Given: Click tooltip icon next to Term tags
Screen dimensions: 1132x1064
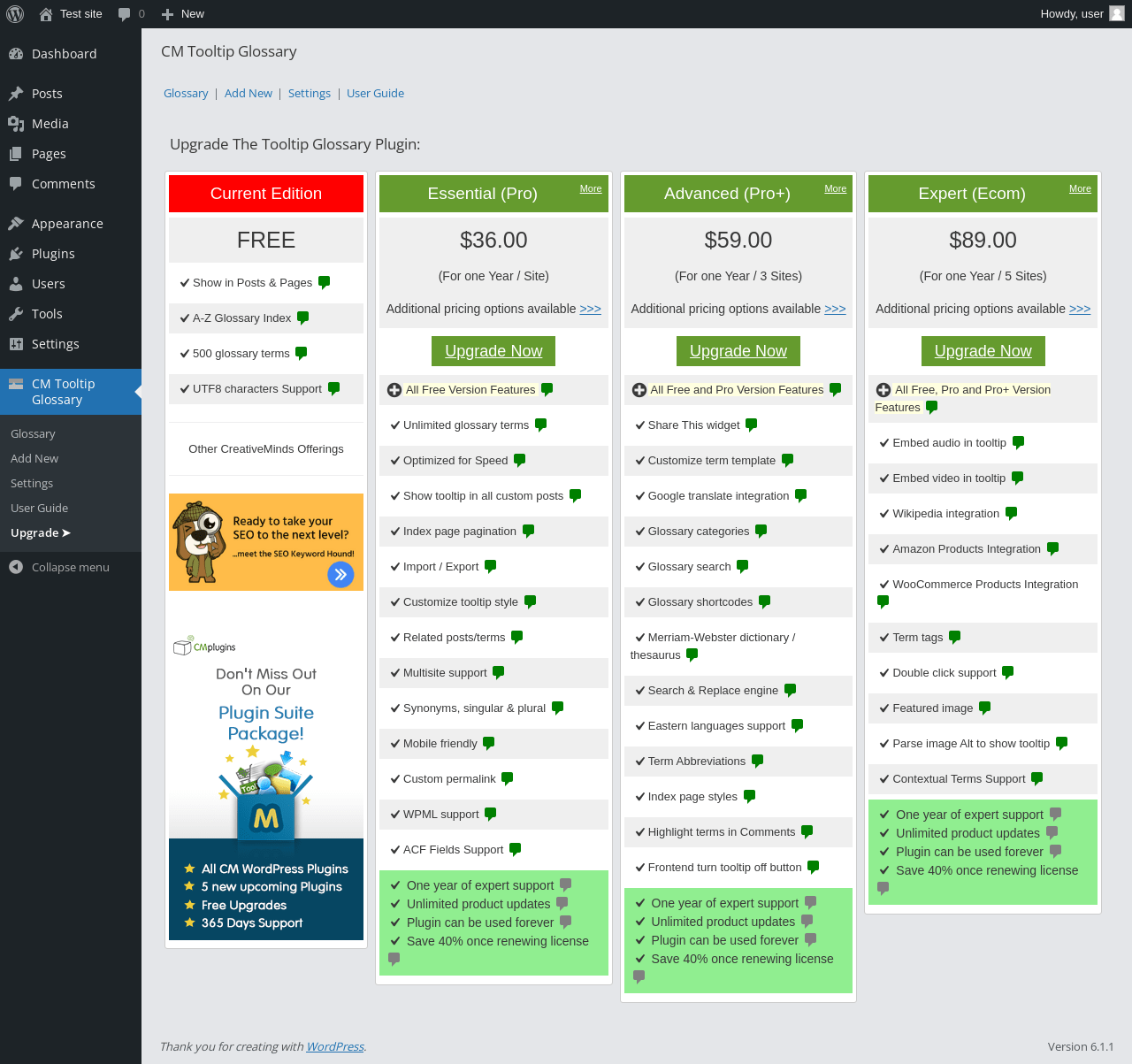Looking at the screenshot, I should [x=954, y=638].
